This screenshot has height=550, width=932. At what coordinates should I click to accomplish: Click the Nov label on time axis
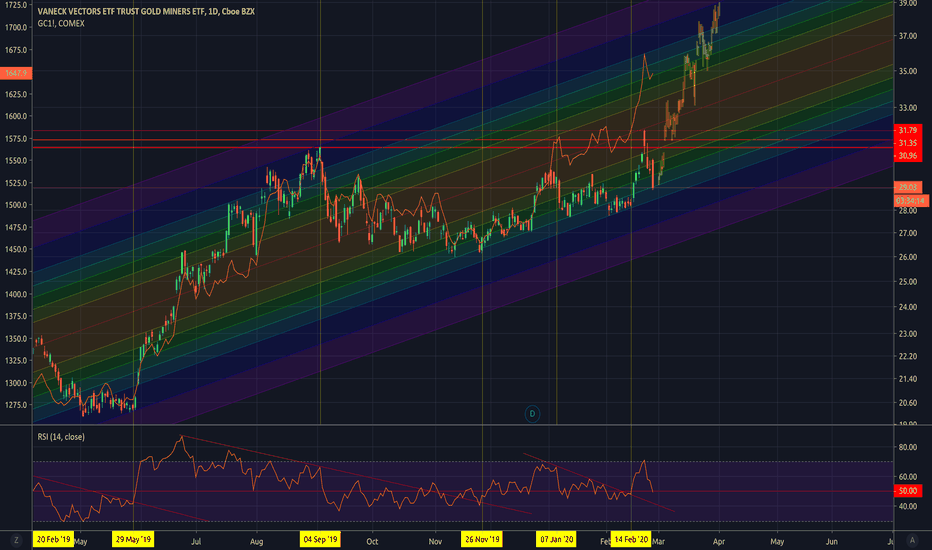436,542
